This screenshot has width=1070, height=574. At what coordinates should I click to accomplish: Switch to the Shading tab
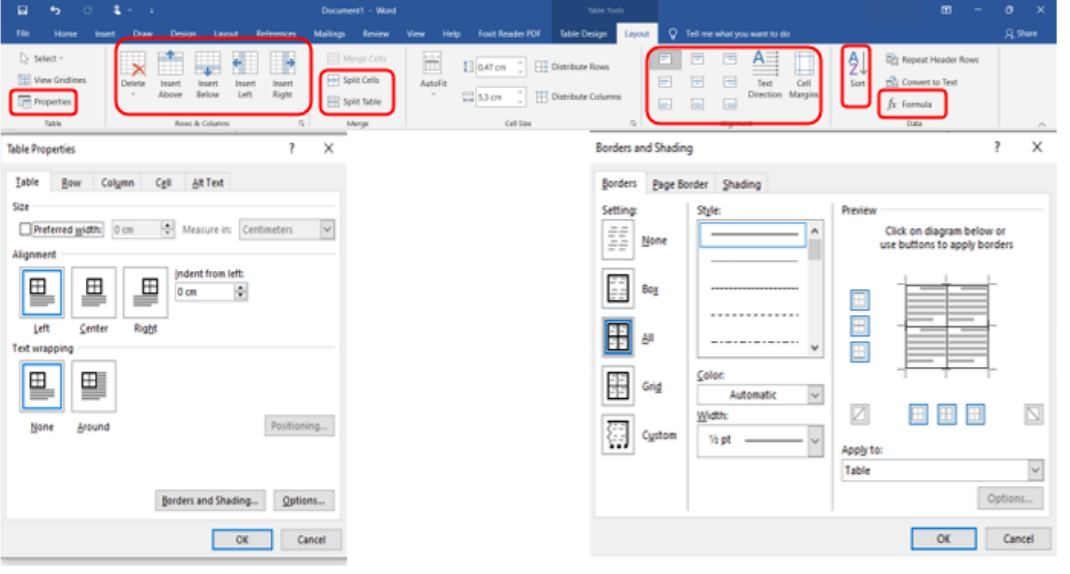[x=741, y=184]
